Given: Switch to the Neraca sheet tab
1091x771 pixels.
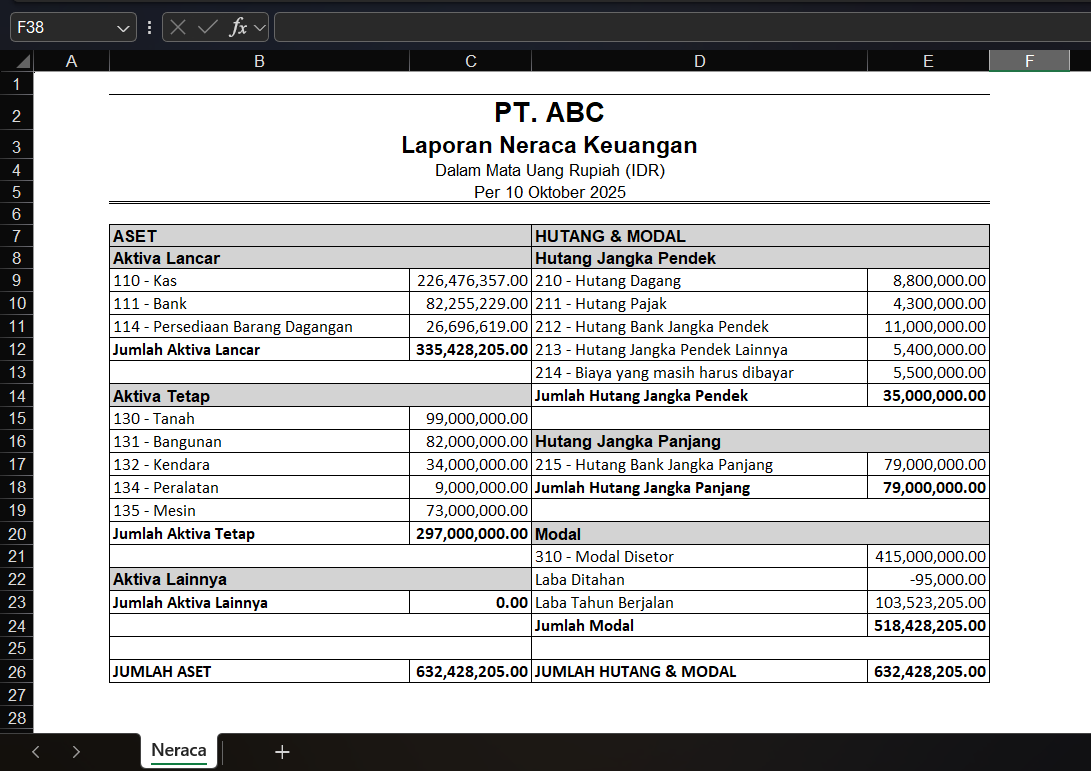Looking at the screenshot, I should [178, 751].
